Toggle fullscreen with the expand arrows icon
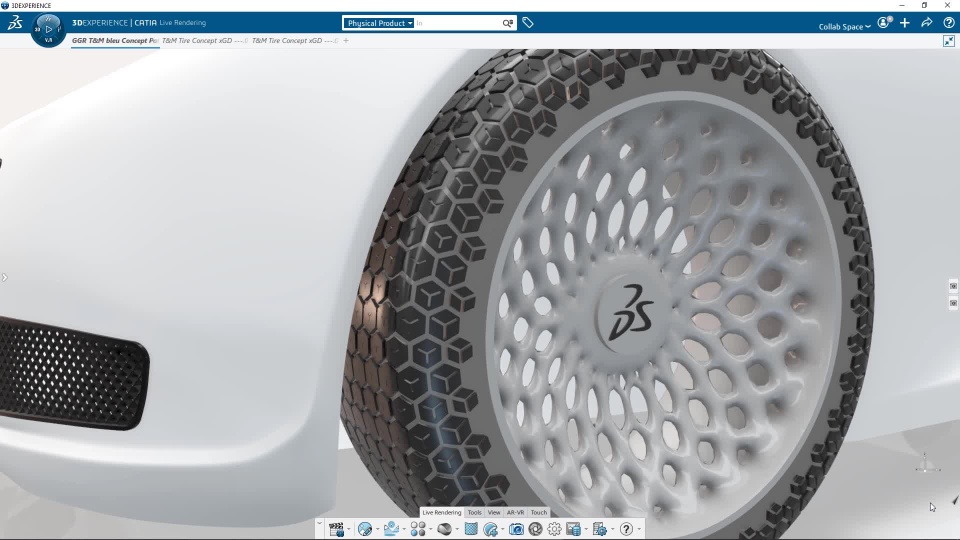This screenshot has width=960, height=540. (x=949, y=41)
